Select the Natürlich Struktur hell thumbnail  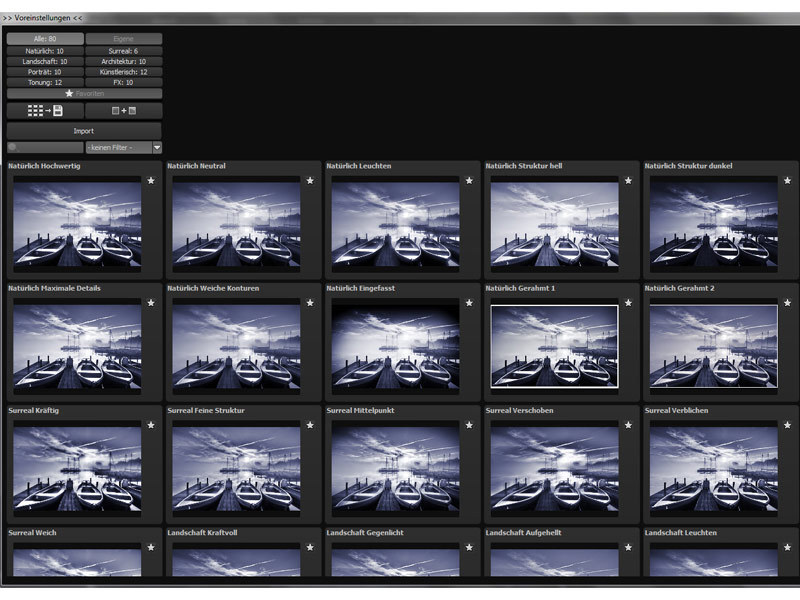(x=555, y=224)
